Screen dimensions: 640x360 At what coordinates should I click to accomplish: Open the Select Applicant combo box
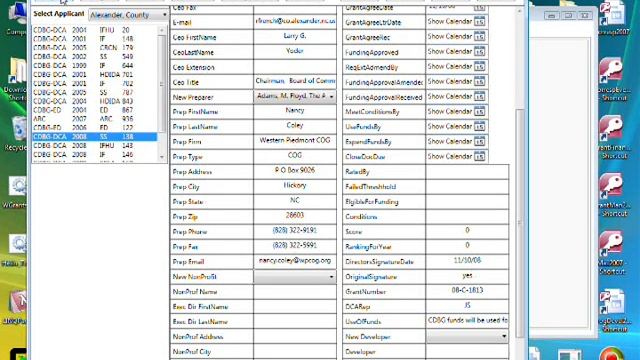point(128,15)
